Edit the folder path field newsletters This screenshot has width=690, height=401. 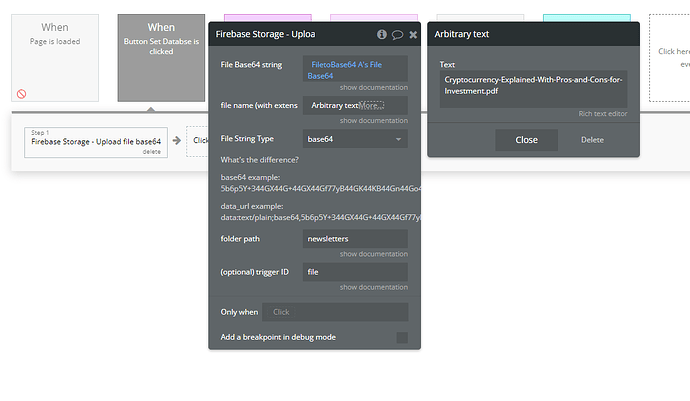(355, 239)
